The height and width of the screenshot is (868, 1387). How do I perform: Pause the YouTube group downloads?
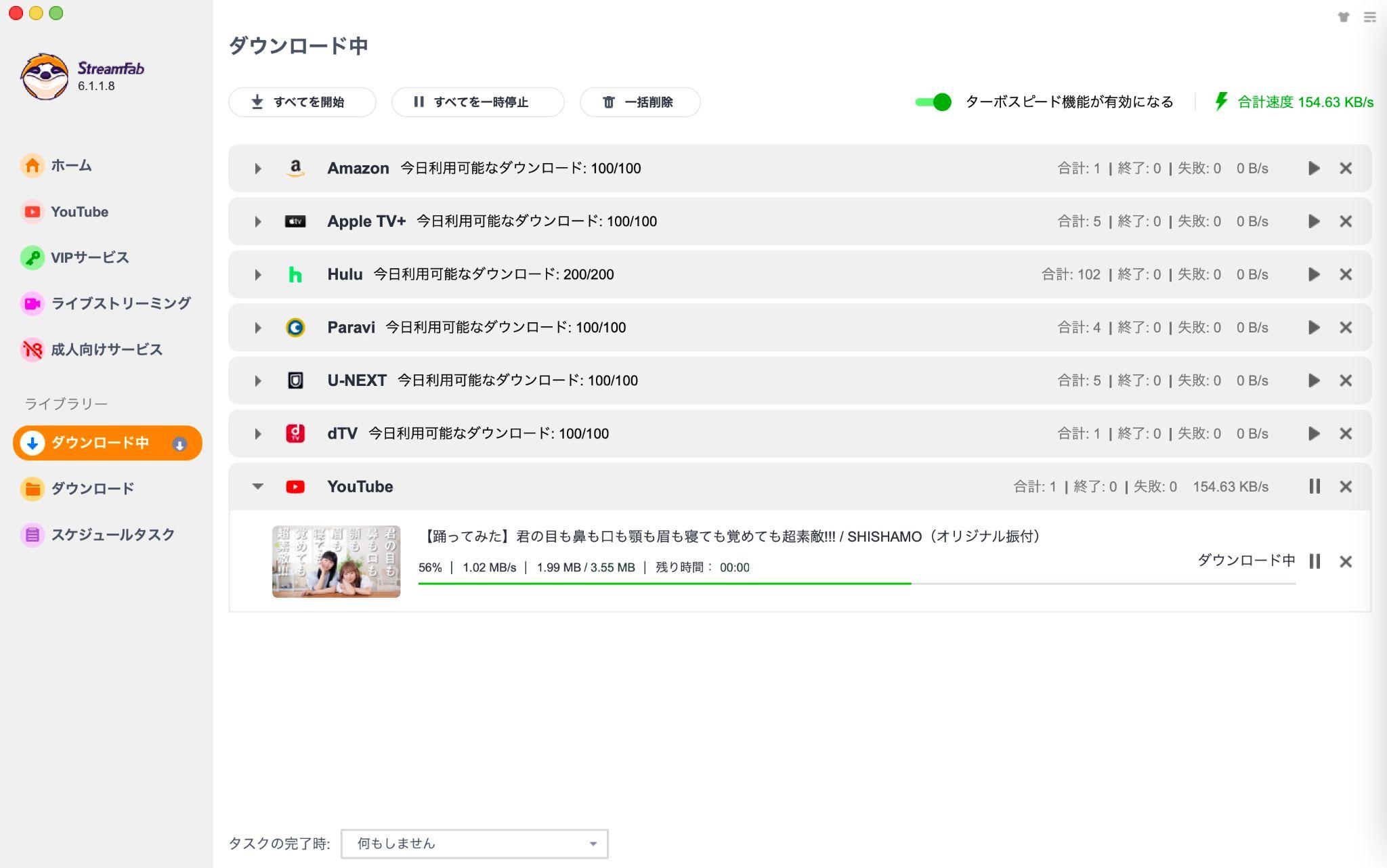coord(1315,486)
